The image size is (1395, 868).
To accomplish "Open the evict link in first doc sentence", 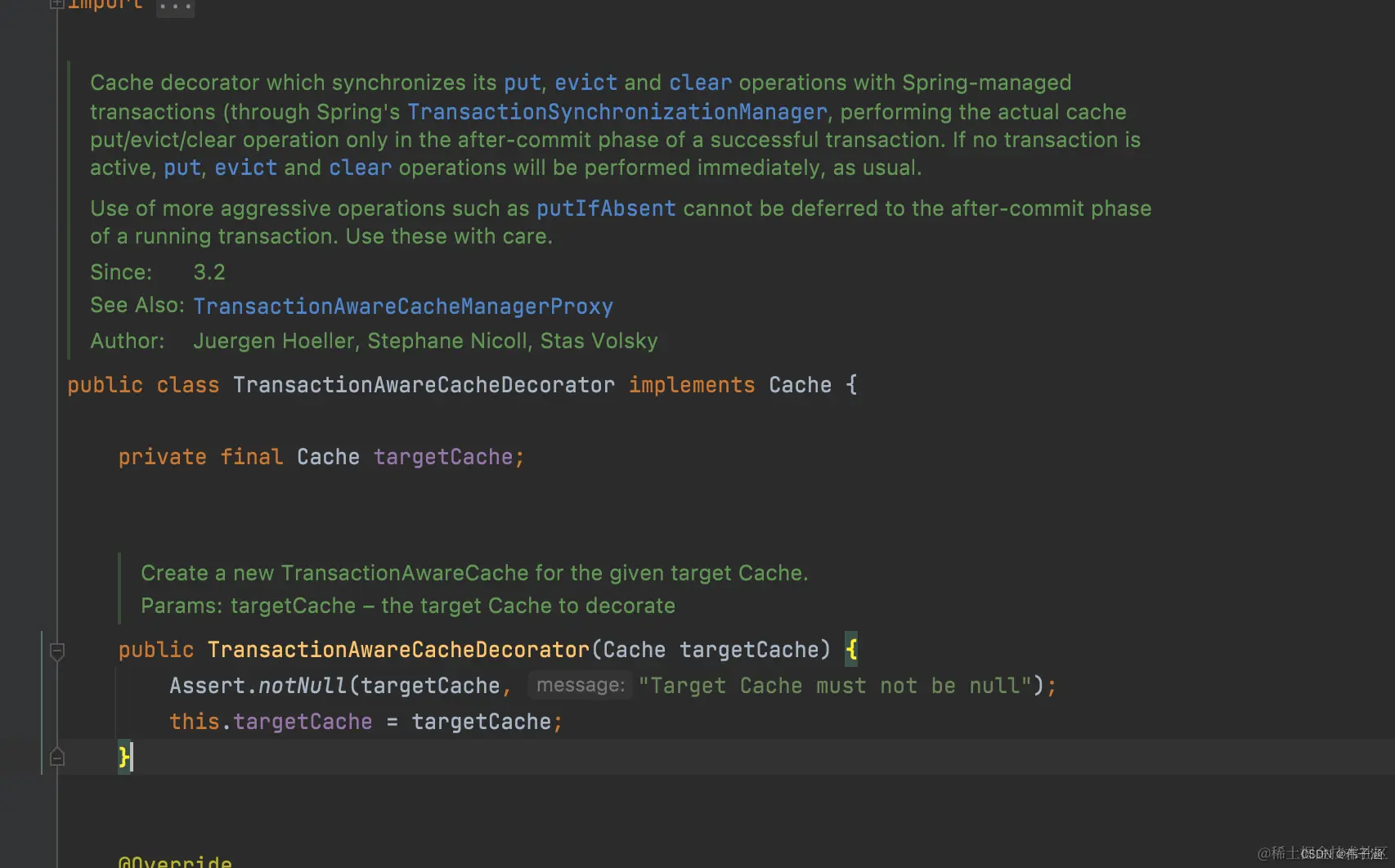I will point(586,83).
